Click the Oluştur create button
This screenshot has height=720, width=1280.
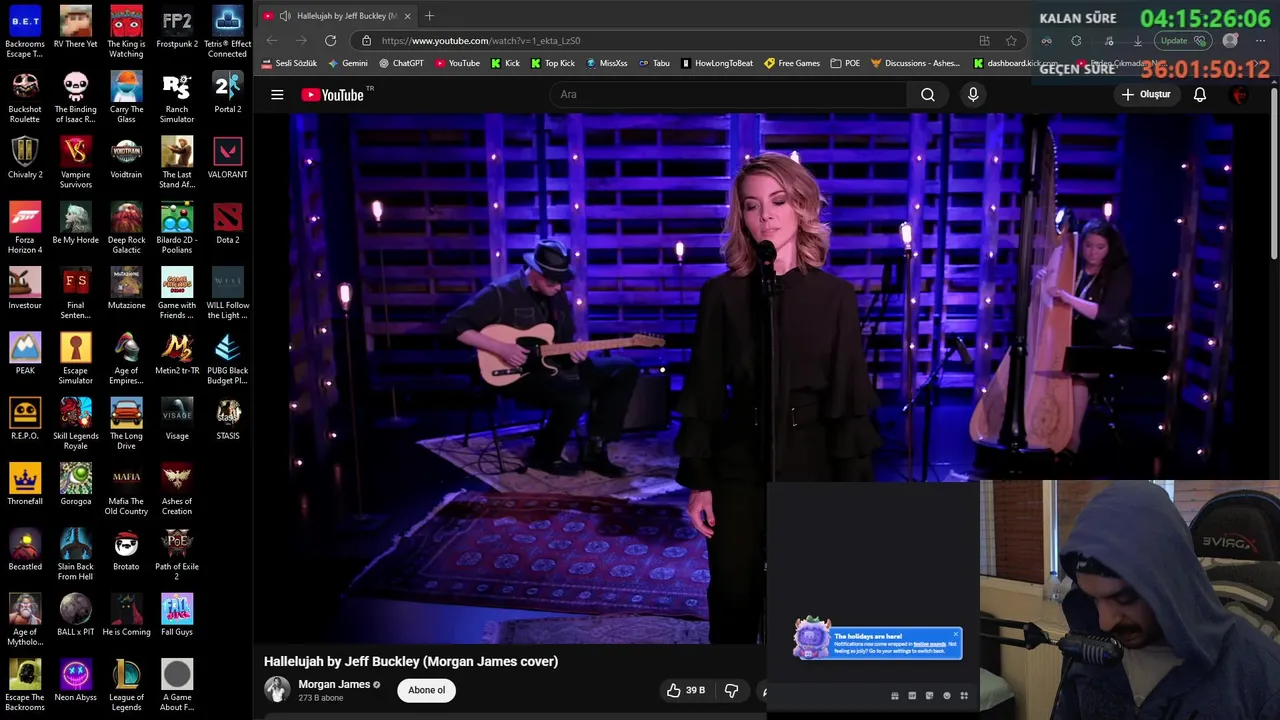(x=1146, y=95)
